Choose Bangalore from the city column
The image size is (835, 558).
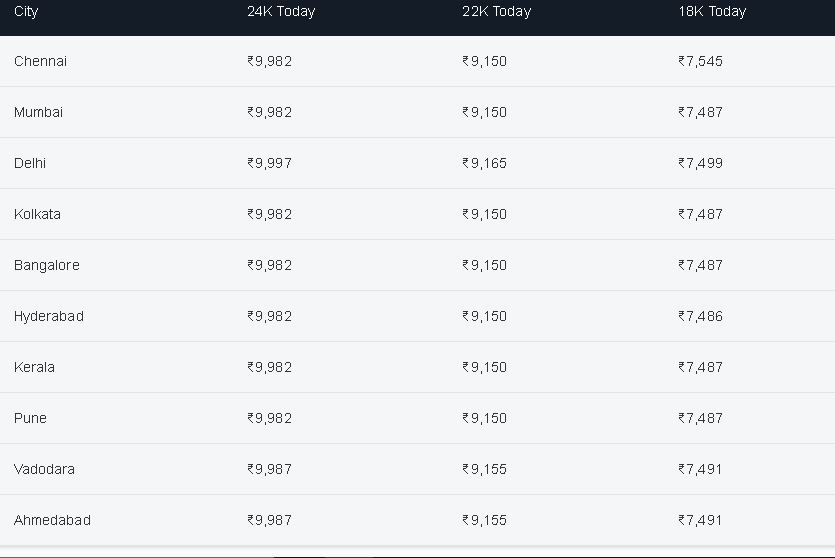click(47, 265)
